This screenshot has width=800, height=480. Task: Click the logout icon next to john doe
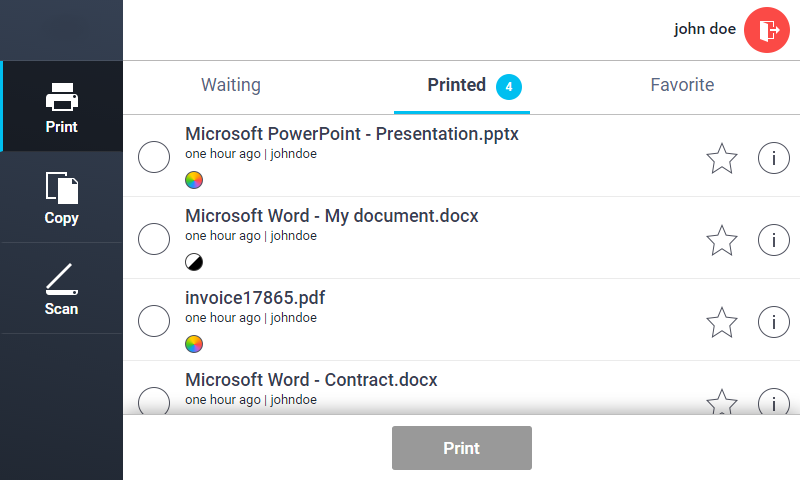[767, 29]
